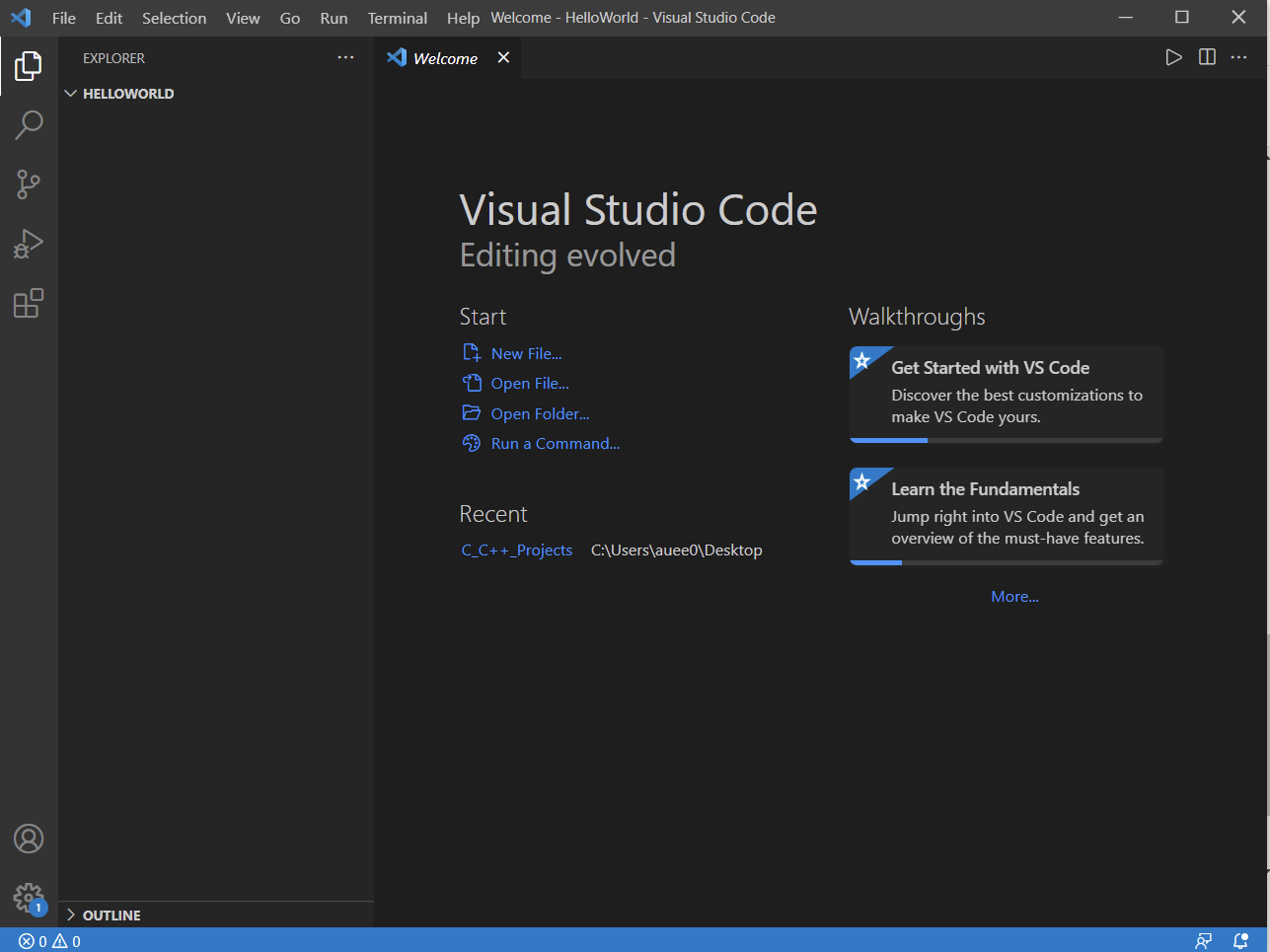1270x952 pixels.
Task: Open Learn the Fundamentals walkthrough
Action: 1007,515
